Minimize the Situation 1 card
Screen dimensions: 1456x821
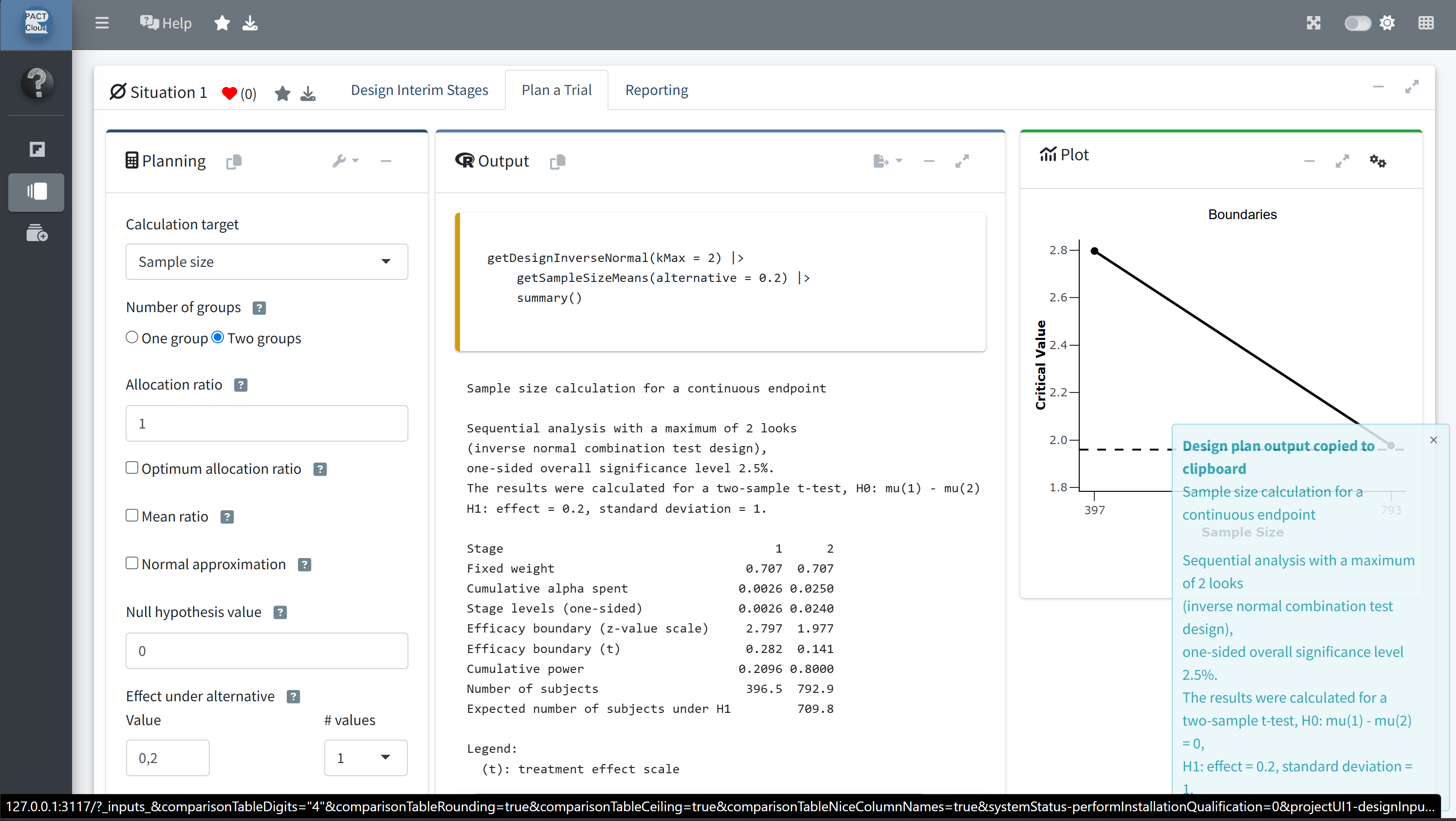(x=1378, y=87)
